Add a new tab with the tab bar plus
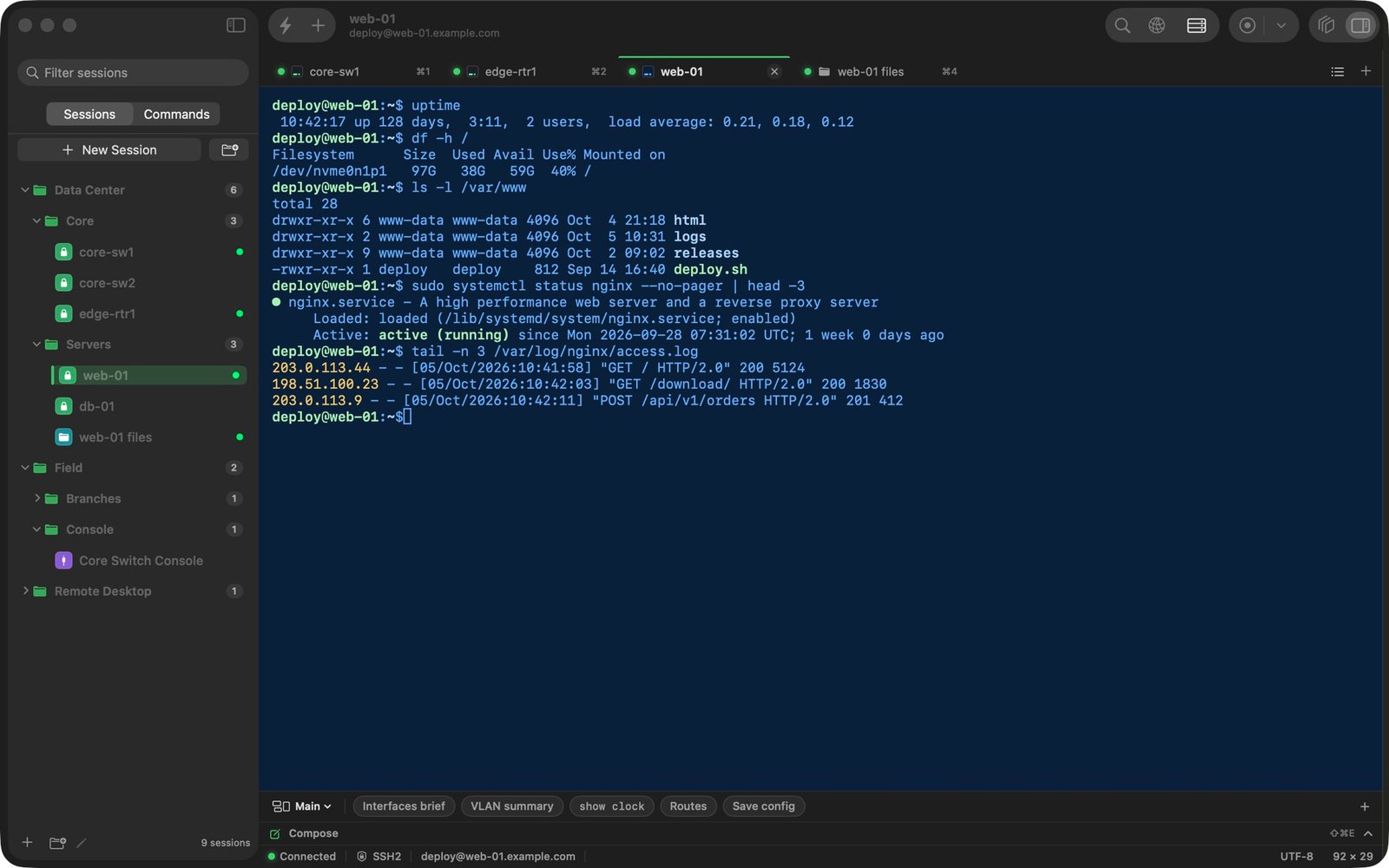The image size is (1389, 868). 1366,71
